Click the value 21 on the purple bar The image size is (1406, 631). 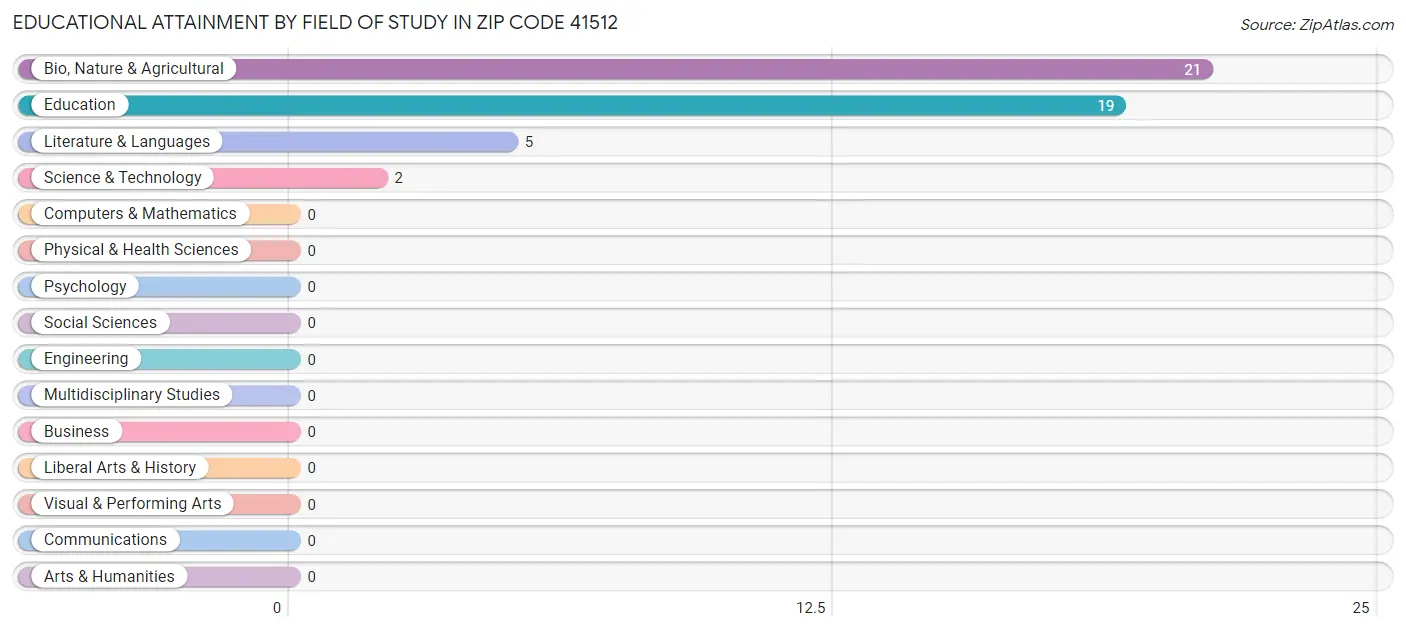click(x=1192, y=70)
